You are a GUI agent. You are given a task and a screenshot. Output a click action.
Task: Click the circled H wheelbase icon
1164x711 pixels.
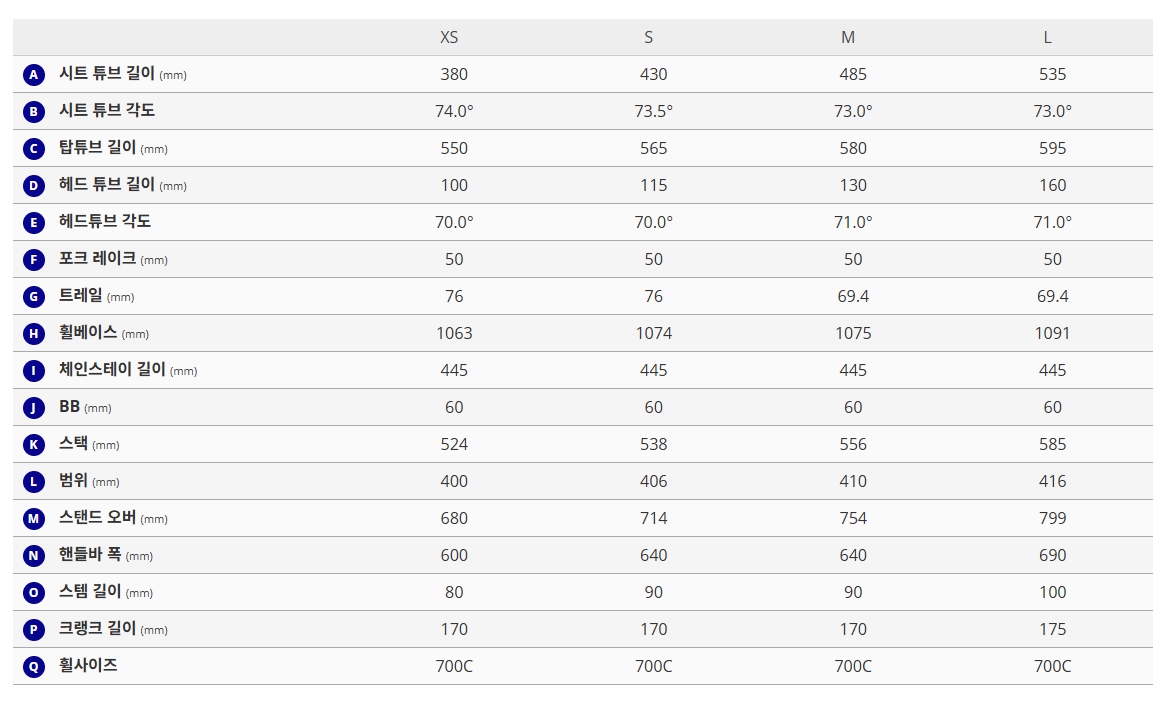tap(34, 334)
